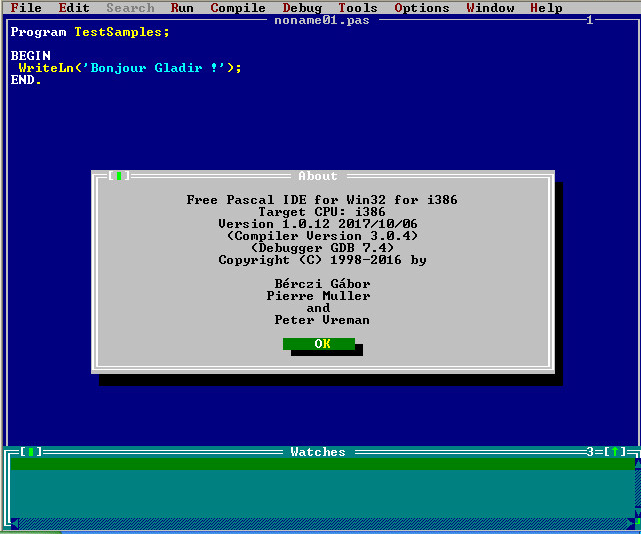Click the window number 3 of Watches
Screen dimensions: 641x534
[590, 452]
